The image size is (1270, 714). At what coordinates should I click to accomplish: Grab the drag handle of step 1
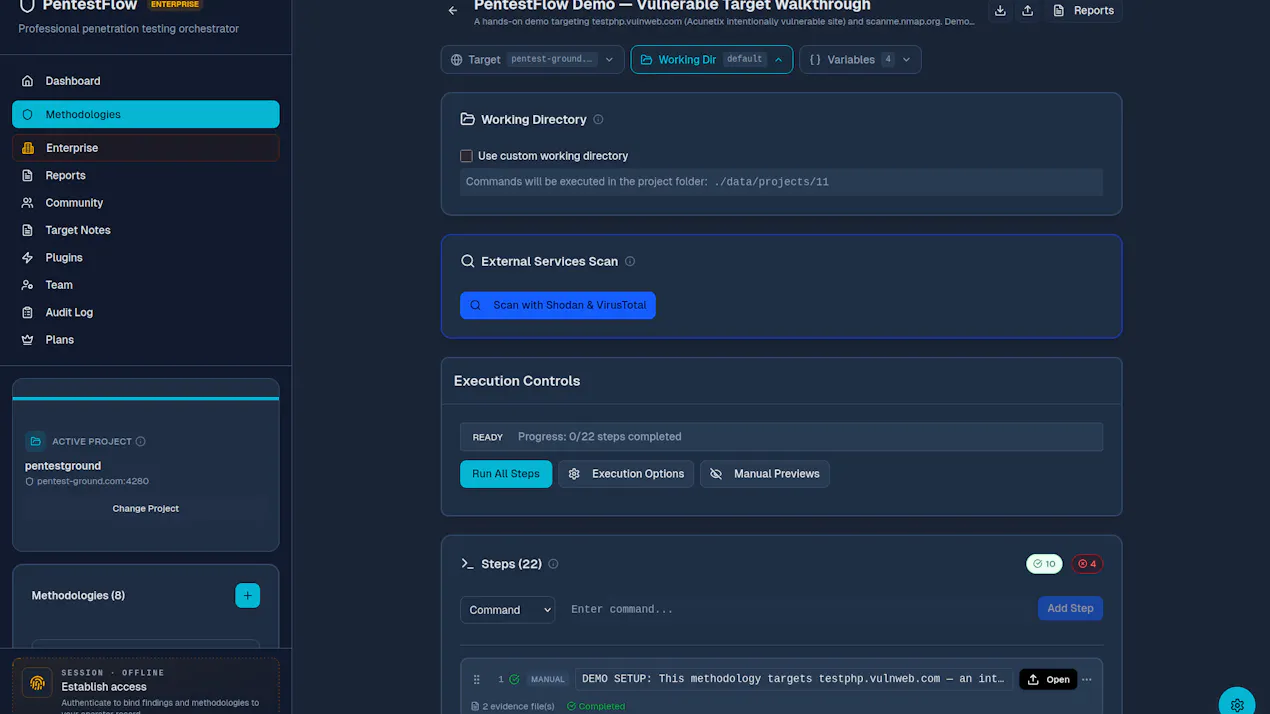tap(477, 679)
